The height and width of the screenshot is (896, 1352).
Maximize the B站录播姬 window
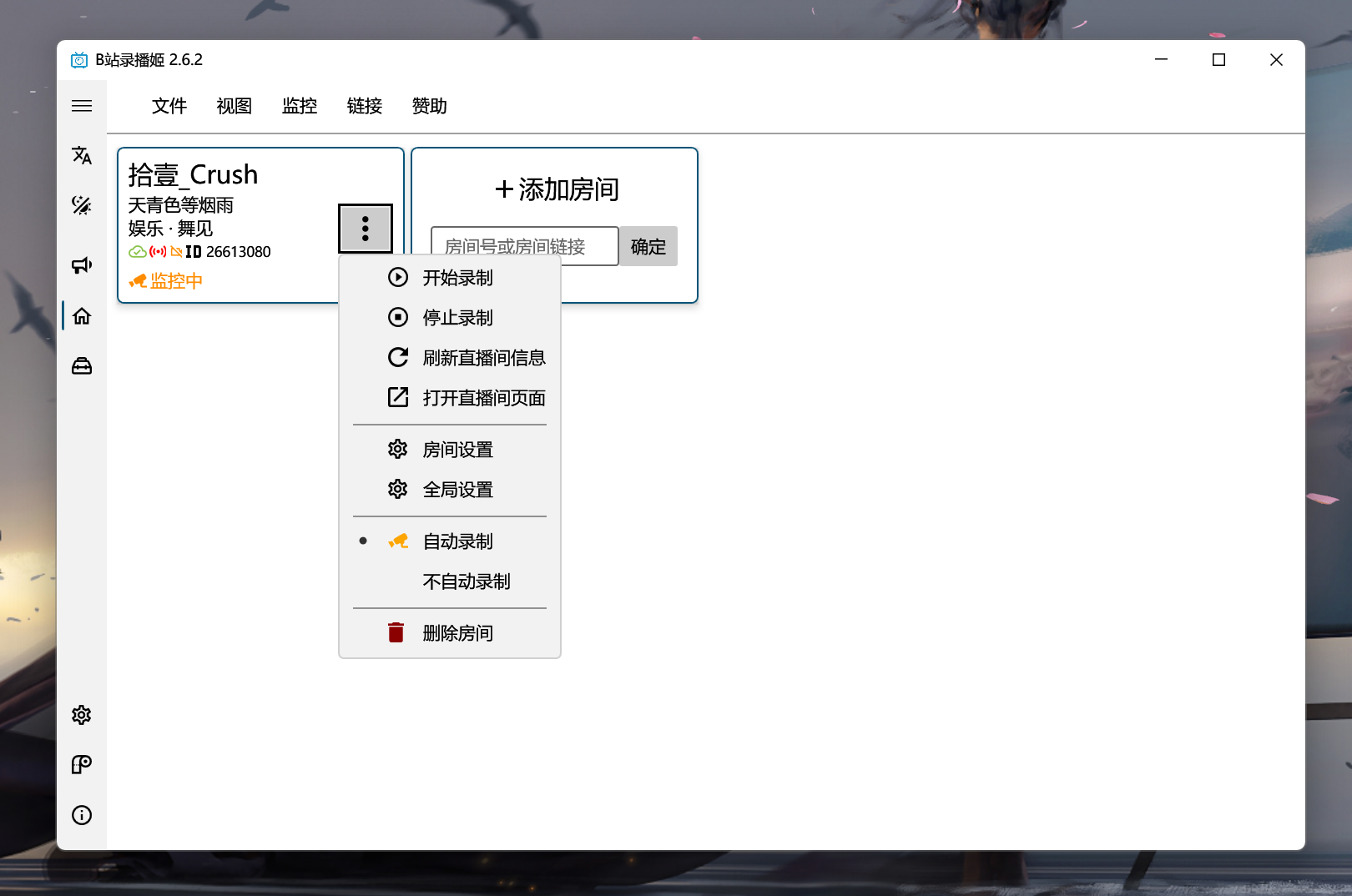pyautogui.click(x=1218, y=59)
